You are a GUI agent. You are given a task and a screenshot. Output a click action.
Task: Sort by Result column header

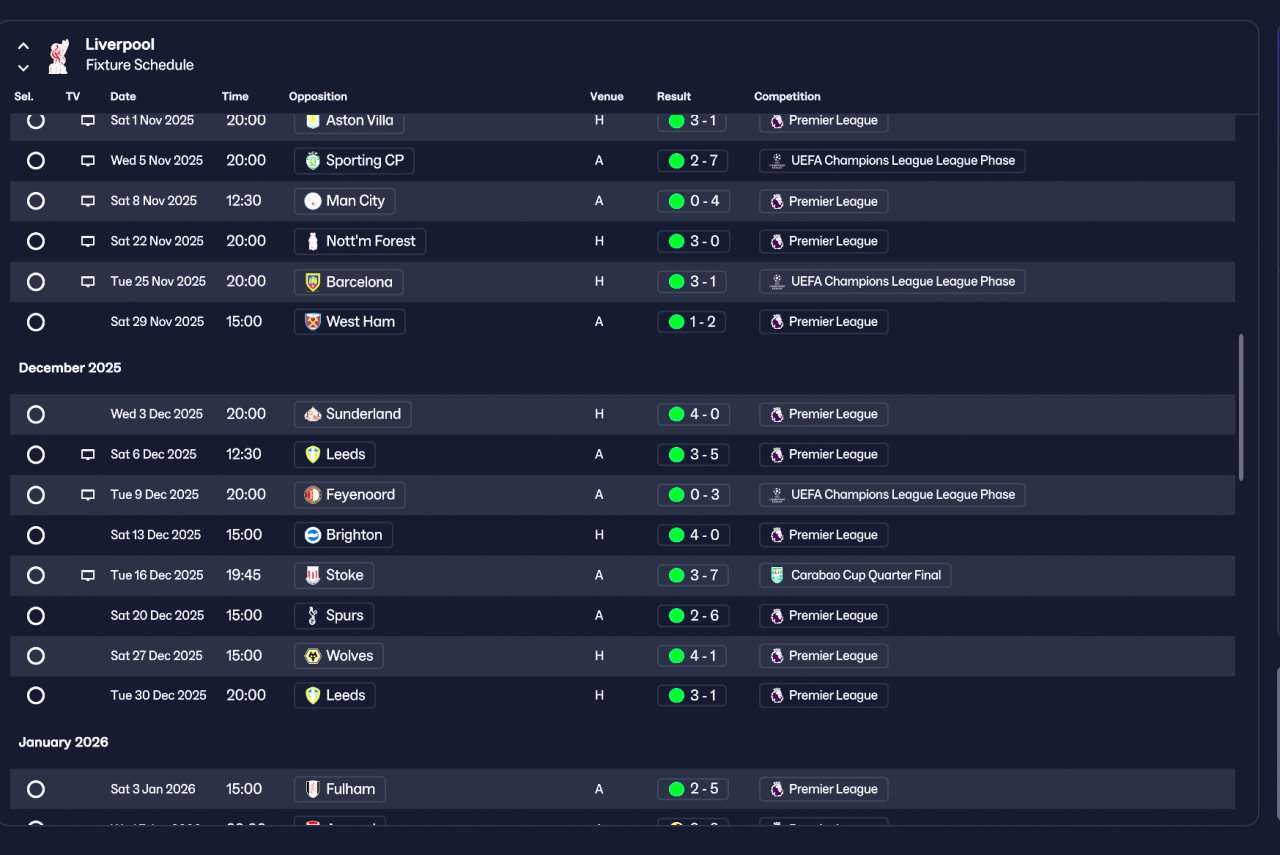click(674, 97)
